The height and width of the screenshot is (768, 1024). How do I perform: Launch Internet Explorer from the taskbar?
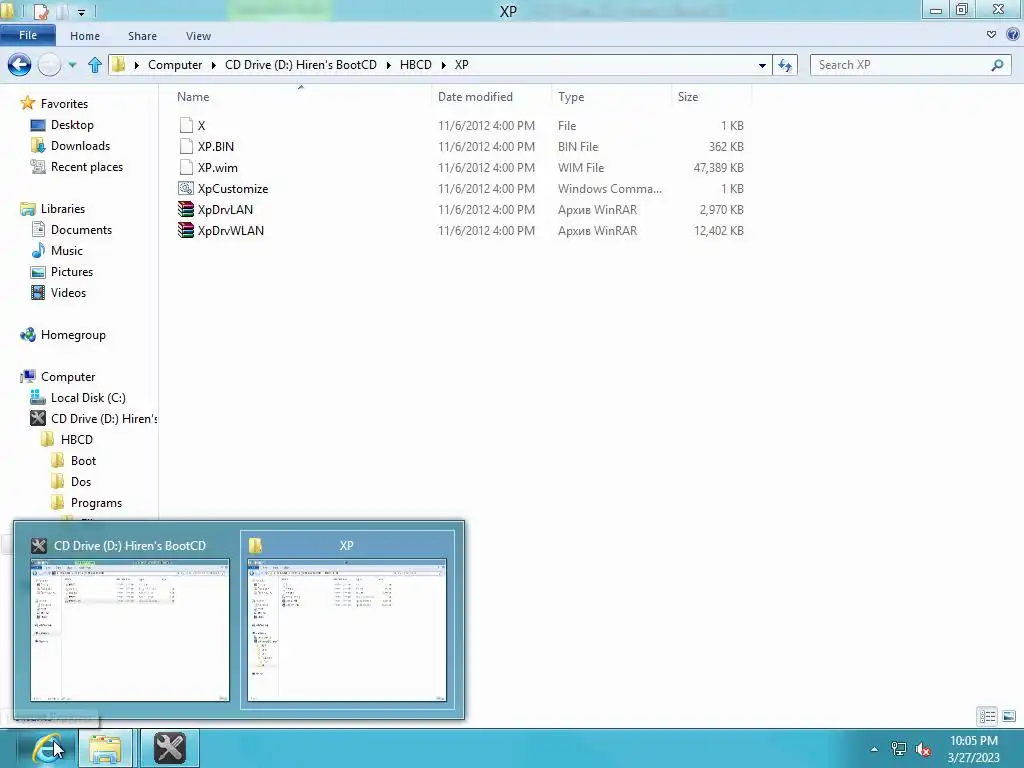(x=47, y=748)
